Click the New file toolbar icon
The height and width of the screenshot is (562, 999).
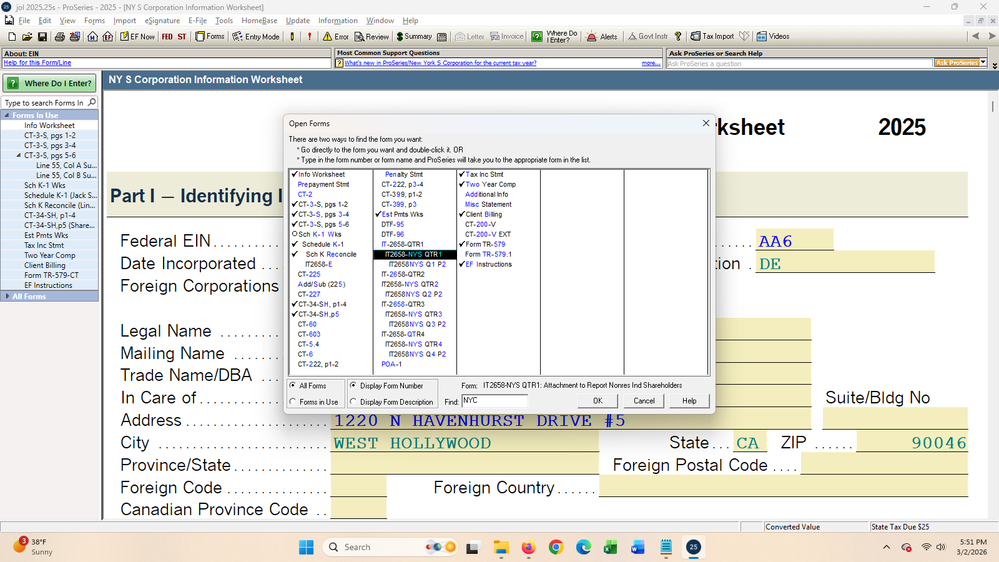(x=12, y=37)
